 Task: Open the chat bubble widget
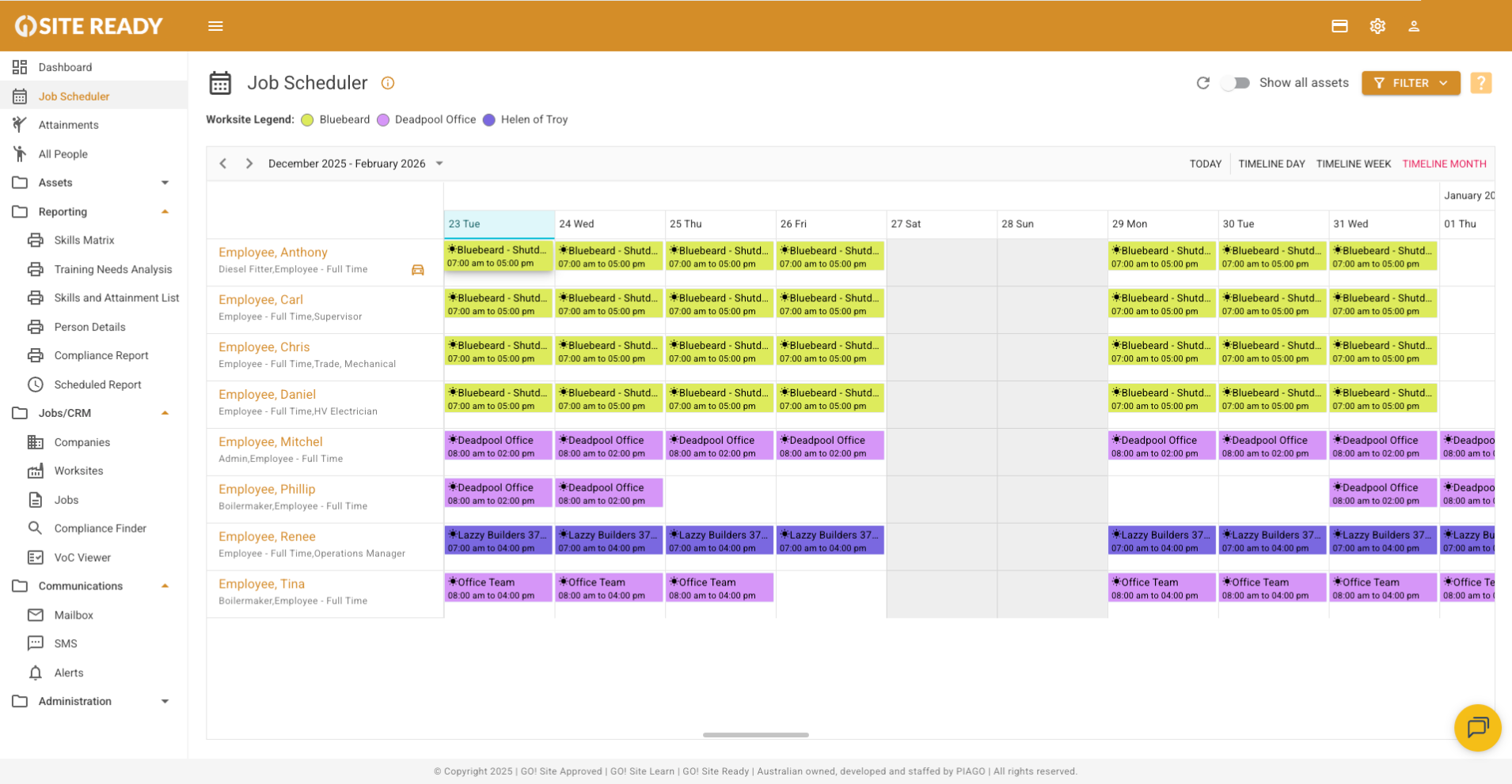[1477, 727]
